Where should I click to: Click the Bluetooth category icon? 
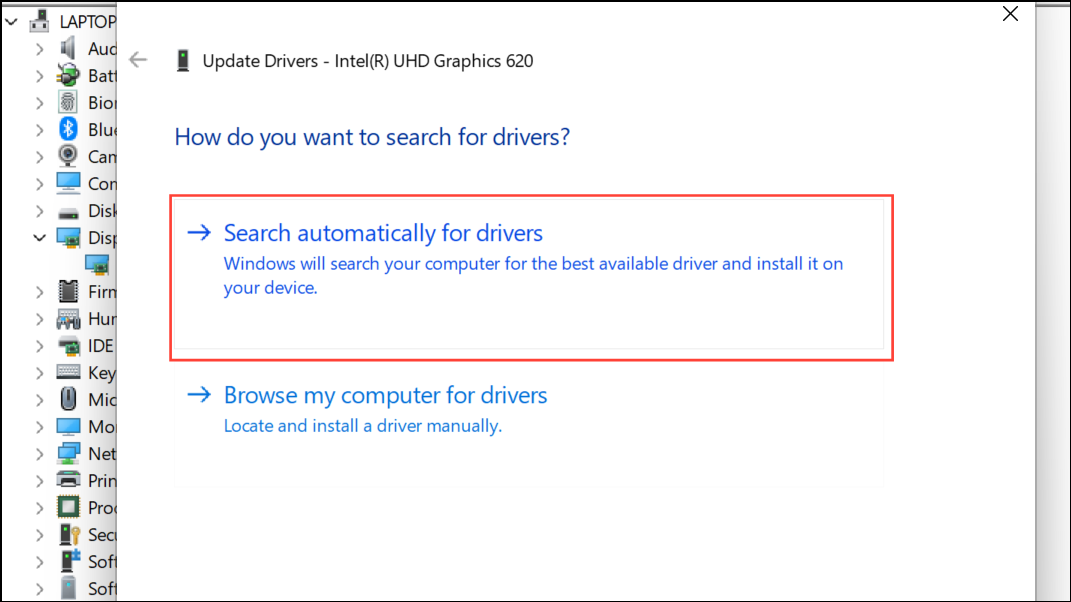click(68, 129)
